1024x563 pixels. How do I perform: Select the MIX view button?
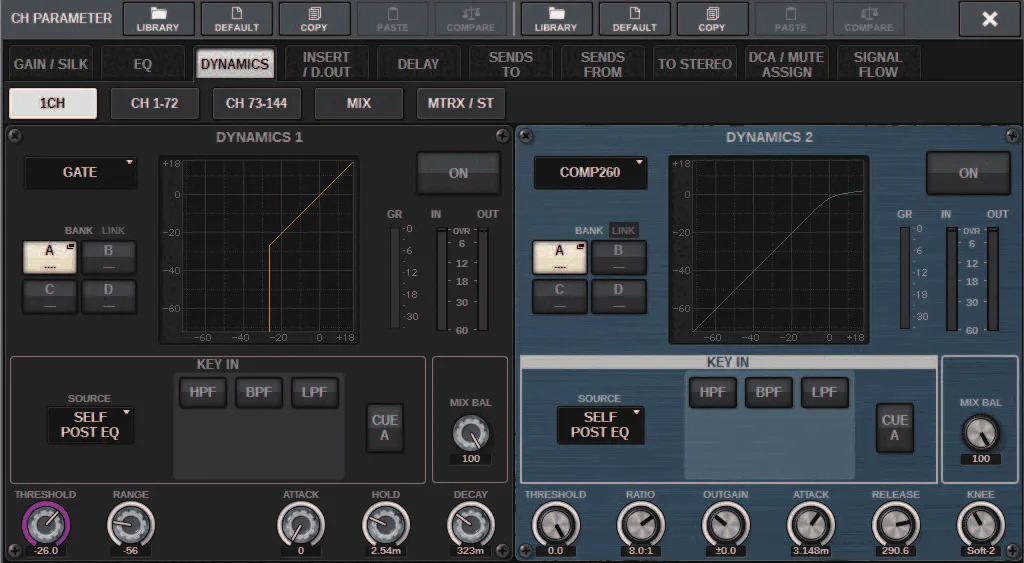359,103
